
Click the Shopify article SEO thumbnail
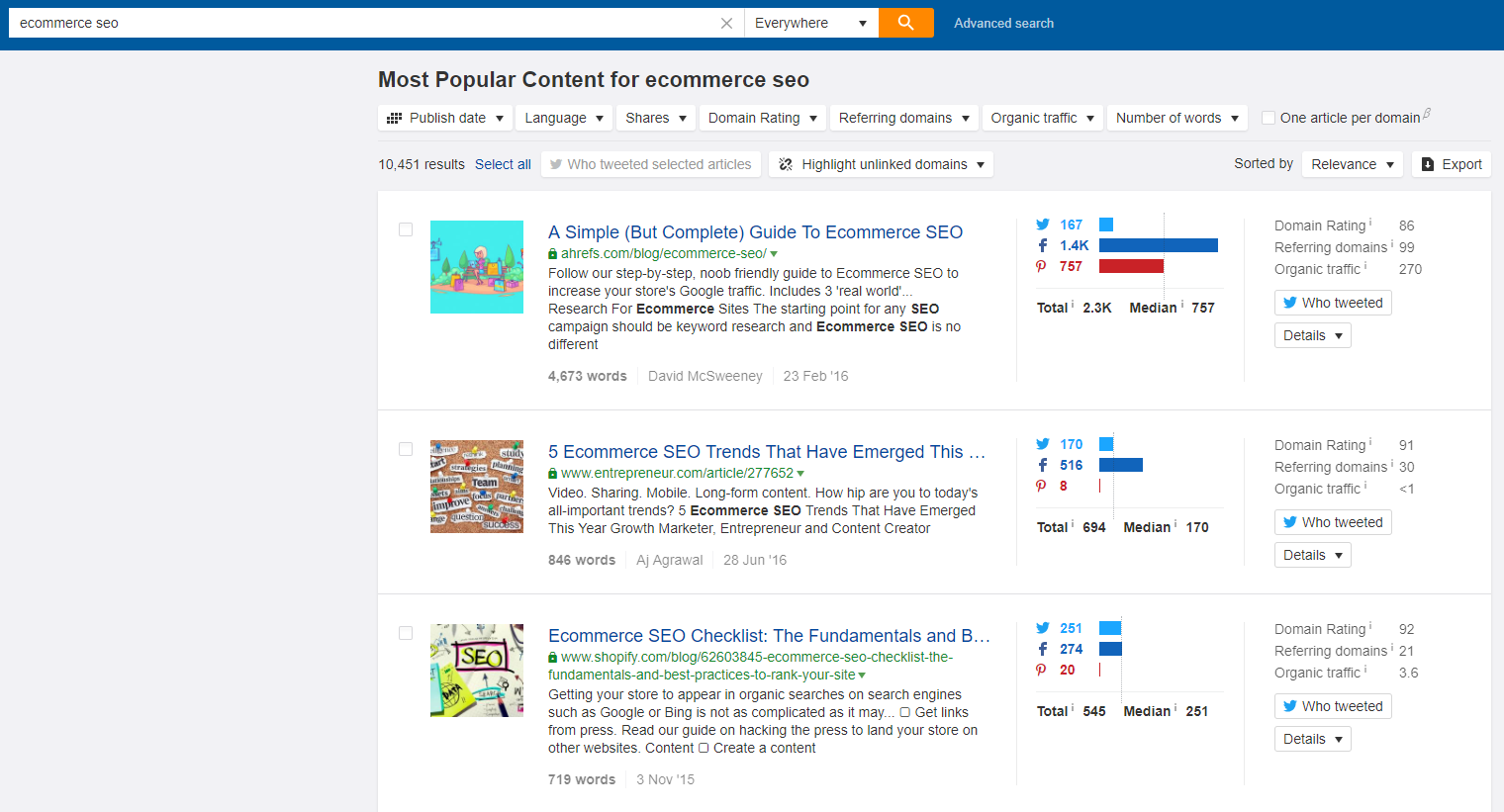pyautogui.click(x=477, y=671)
